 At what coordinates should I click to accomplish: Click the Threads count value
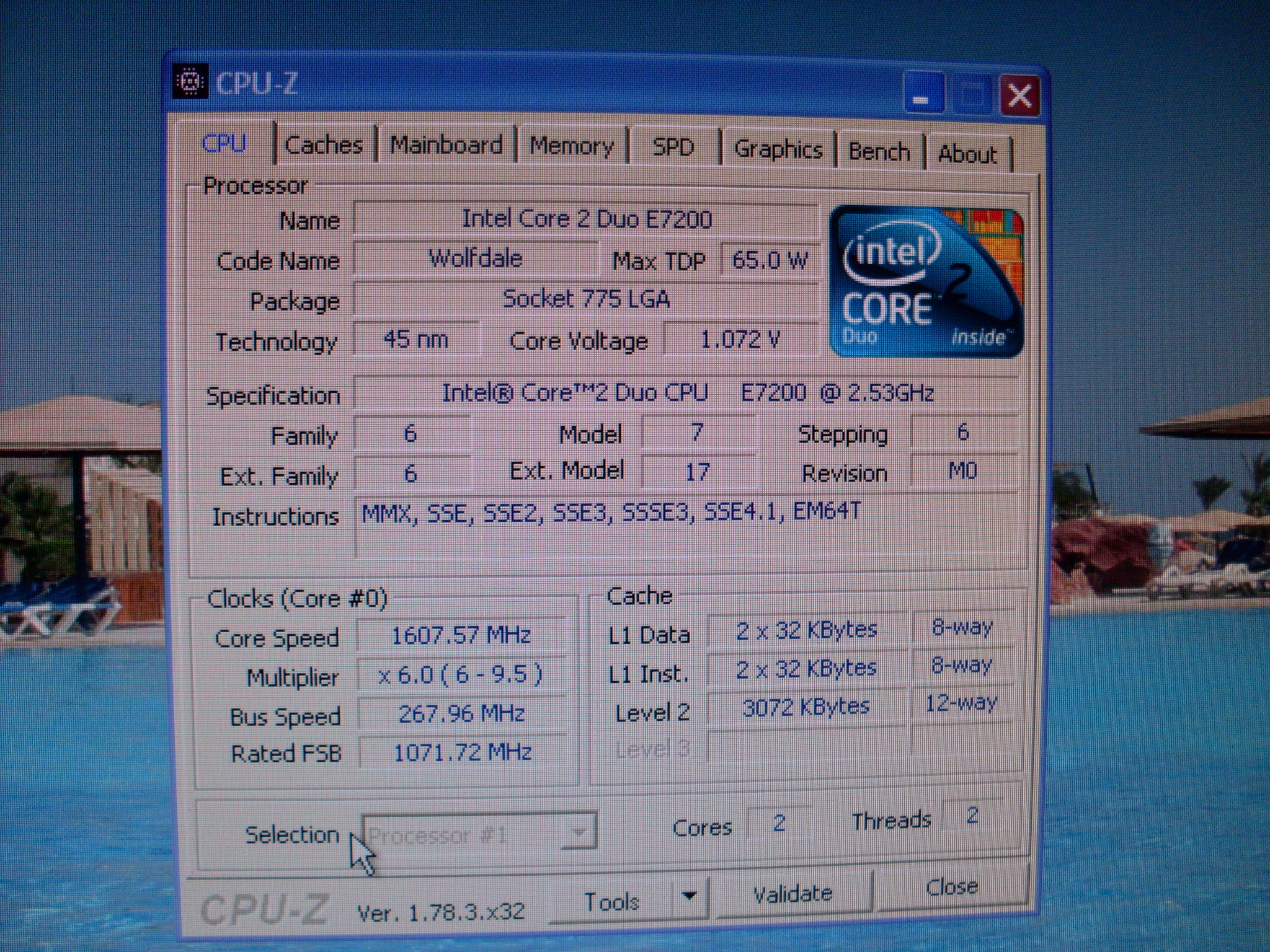pos(972,816)
